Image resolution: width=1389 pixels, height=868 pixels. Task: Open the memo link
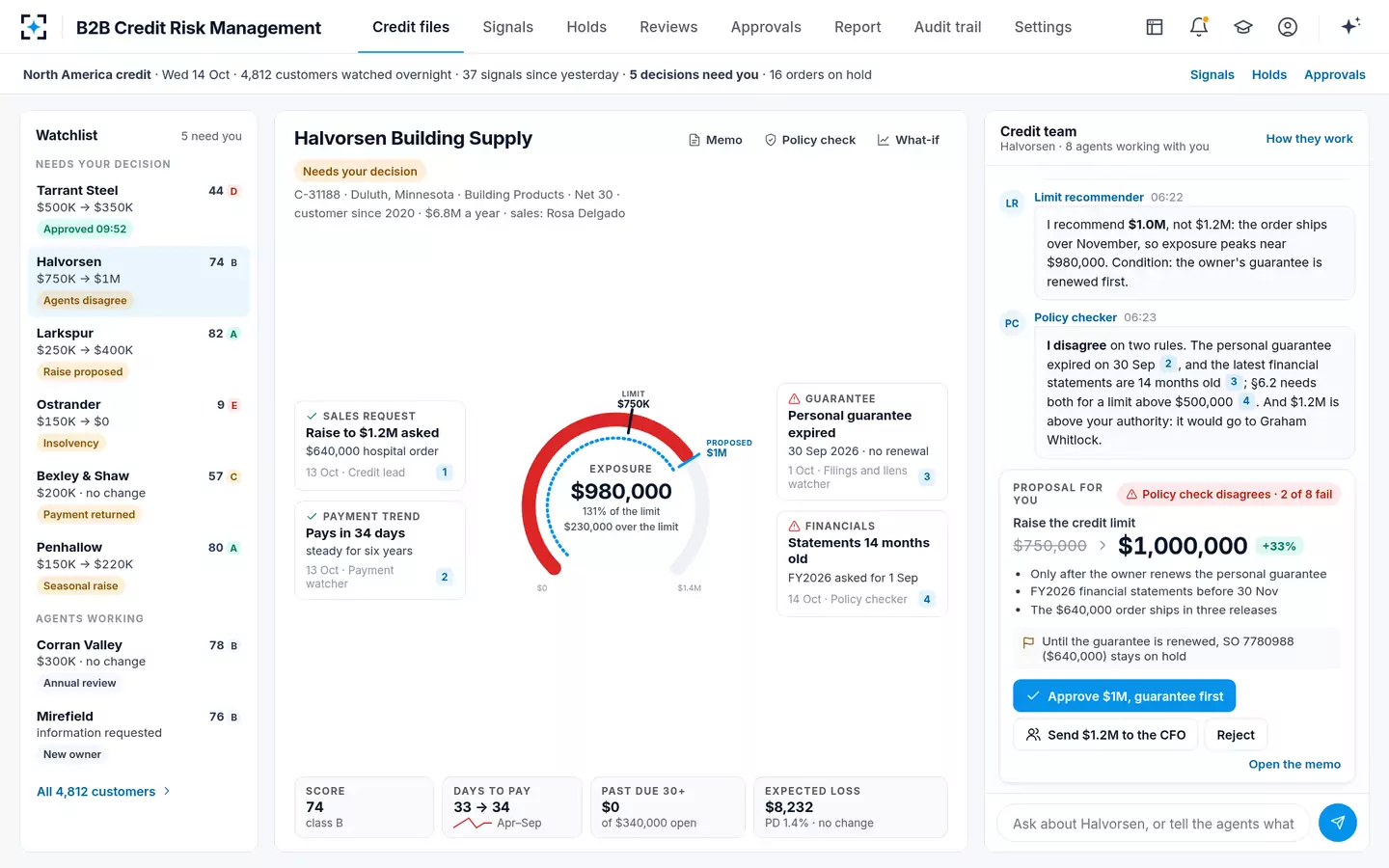pos(1294,765)
